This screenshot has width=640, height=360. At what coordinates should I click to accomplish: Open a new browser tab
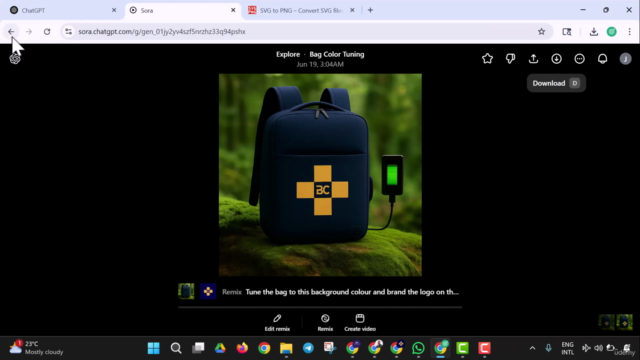(x=370, y=10)
